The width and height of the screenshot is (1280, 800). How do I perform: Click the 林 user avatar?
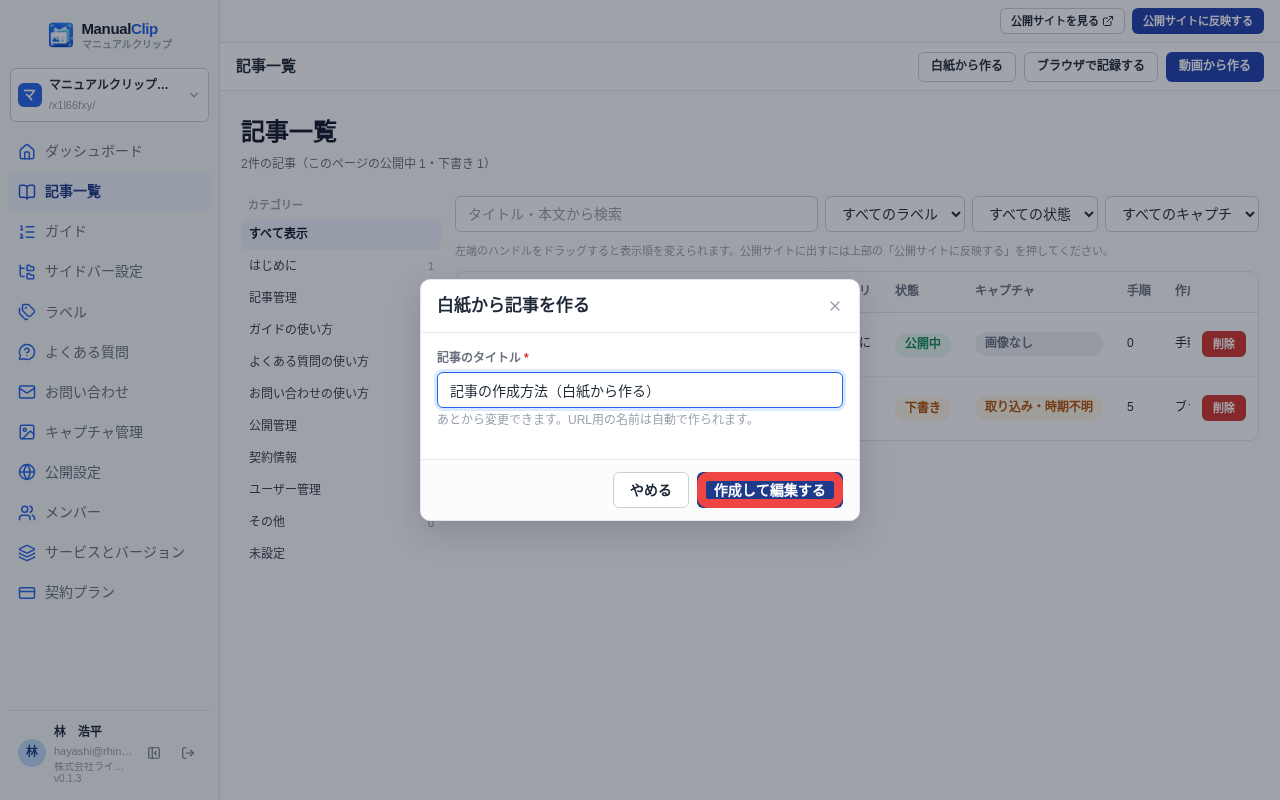32,752
